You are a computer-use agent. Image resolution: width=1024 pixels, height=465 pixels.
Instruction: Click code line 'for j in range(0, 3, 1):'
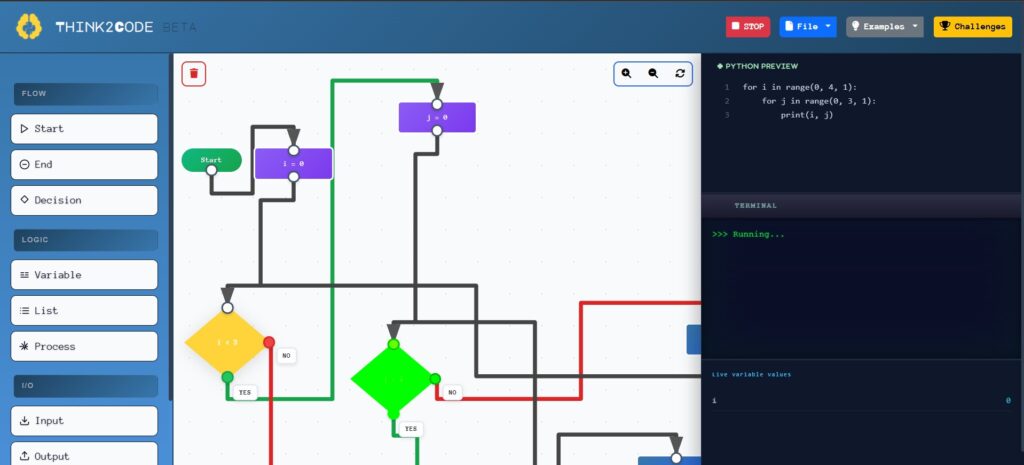(x=819, y=101)
